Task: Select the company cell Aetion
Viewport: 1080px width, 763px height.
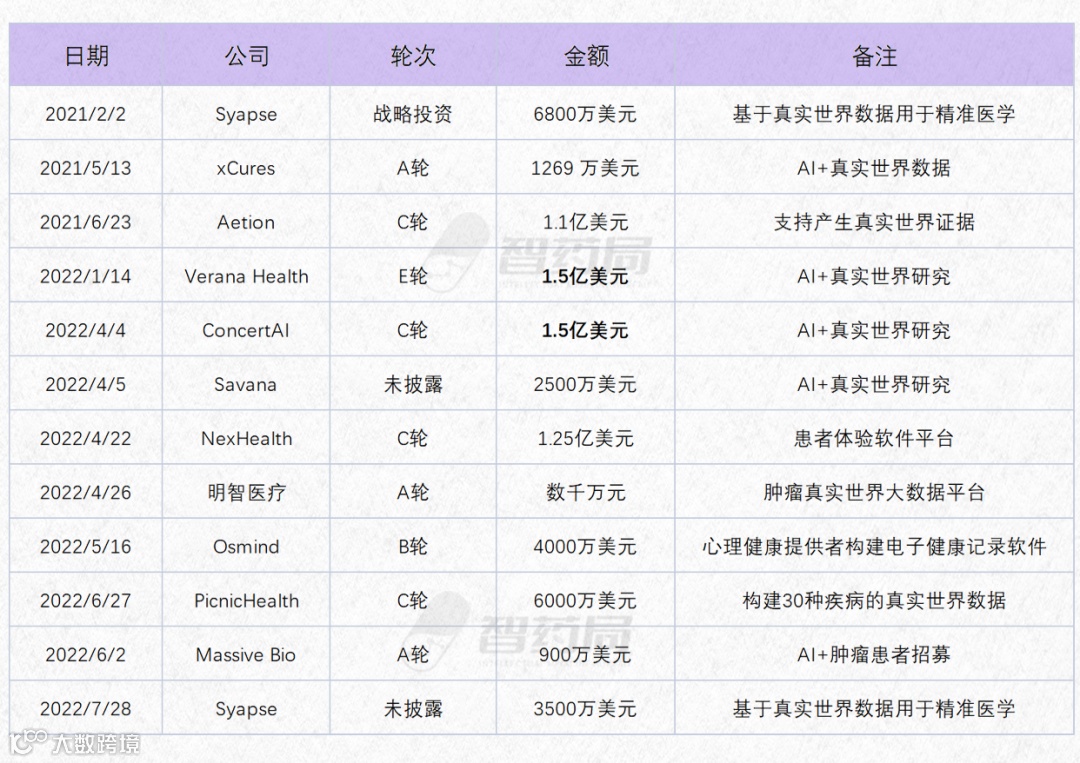Action: tap(246, 222)
